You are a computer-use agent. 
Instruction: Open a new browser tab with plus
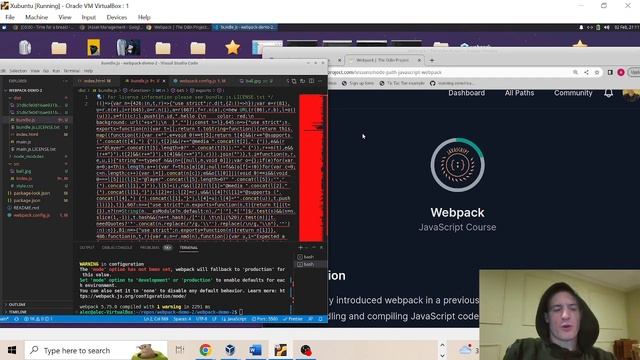[432, 60]
